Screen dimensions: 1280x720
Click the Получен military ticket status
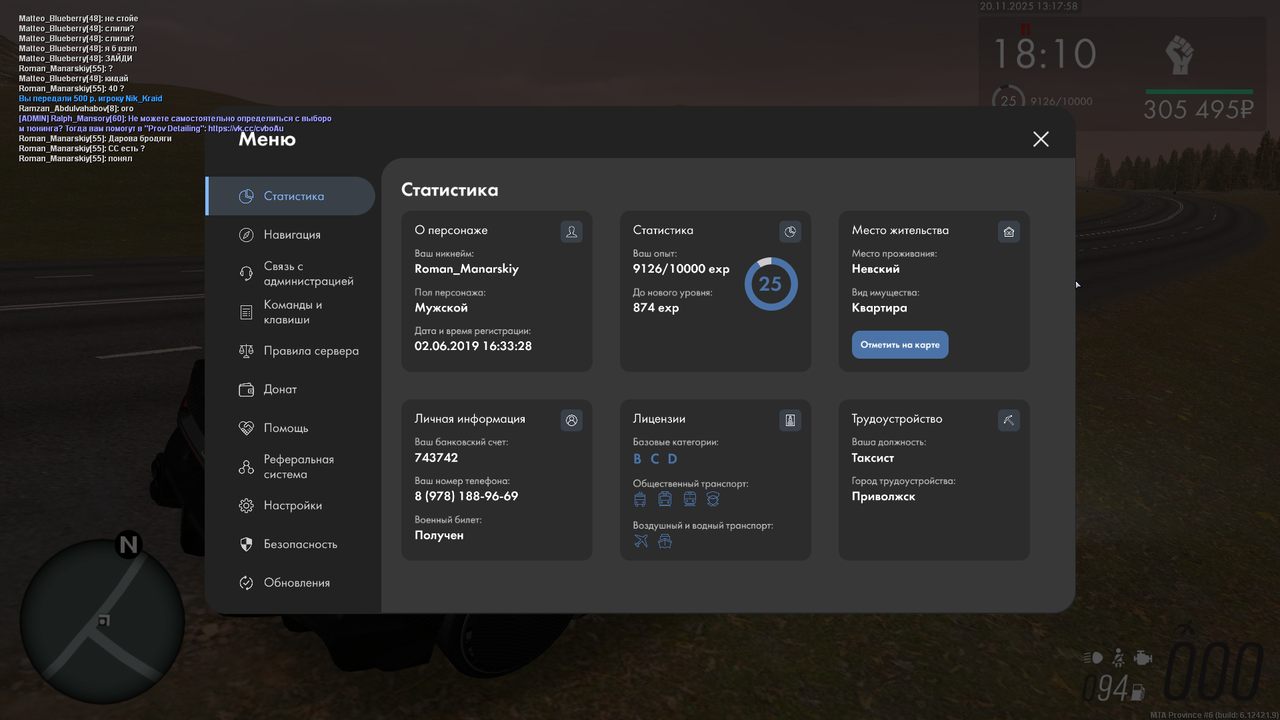coord(439,536)
